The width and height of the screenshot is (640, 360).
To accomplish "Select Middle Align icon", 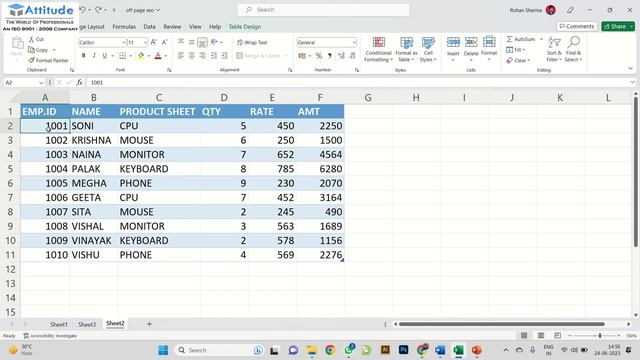I will tap(191, 42).
